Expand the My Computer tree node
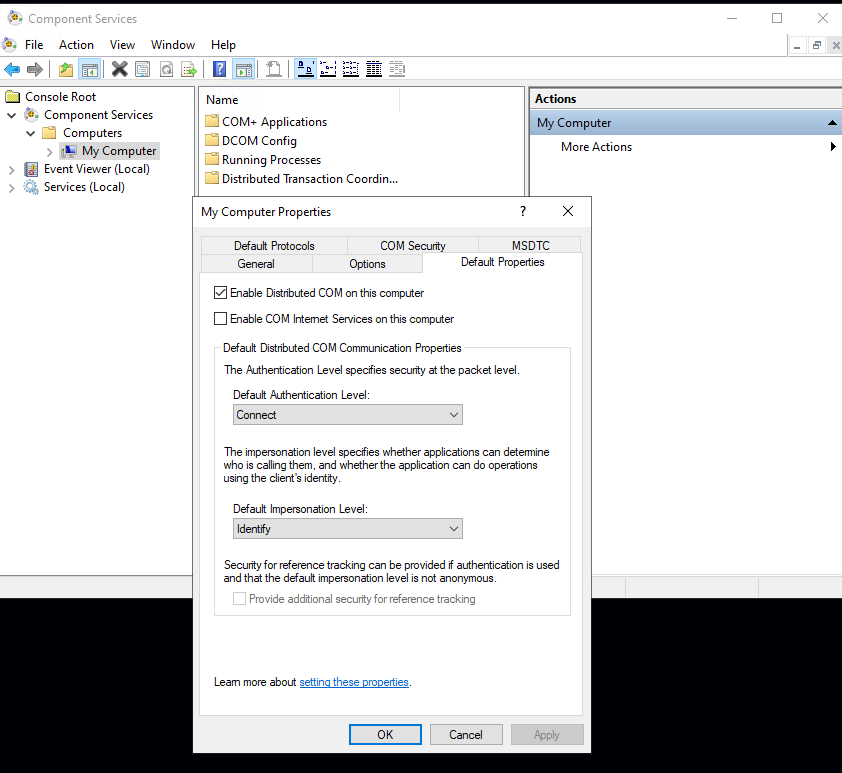Screen dimensions: 842x773 point(49,152)
